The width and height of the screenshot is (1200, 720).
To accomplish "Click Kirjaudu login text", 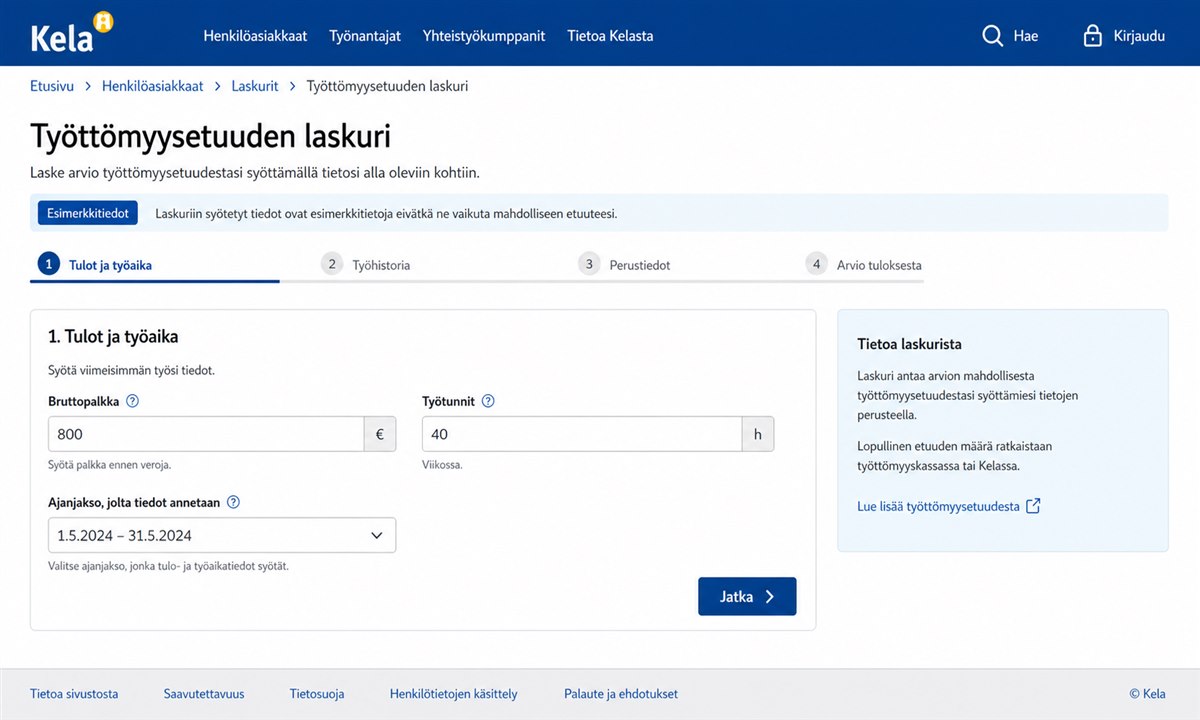I will 1139,36.
